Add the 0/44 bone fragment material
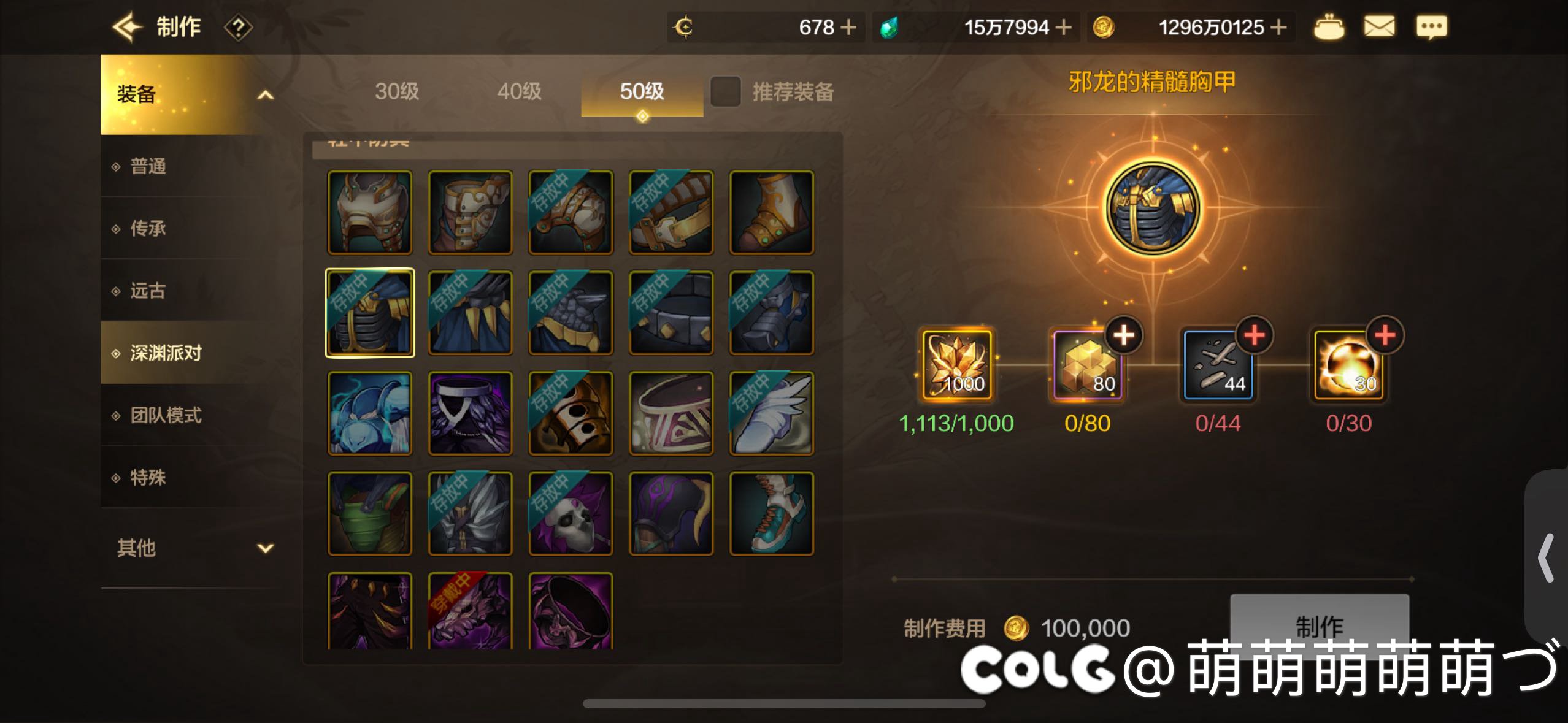This screenshot has width=1568, height=723. [x=1255, y=335]
